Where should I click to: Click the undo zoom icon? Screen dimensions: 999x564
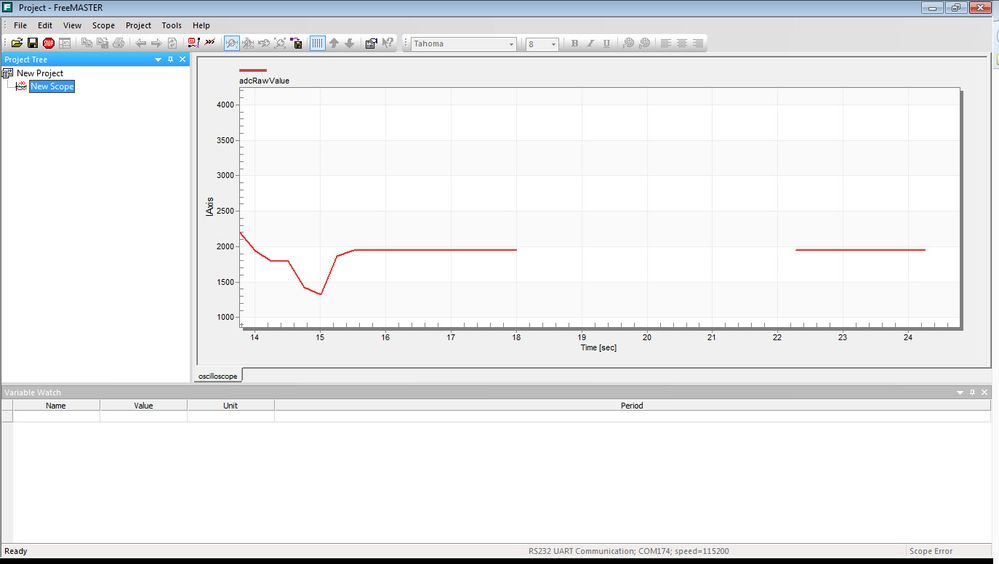point(264,43)
